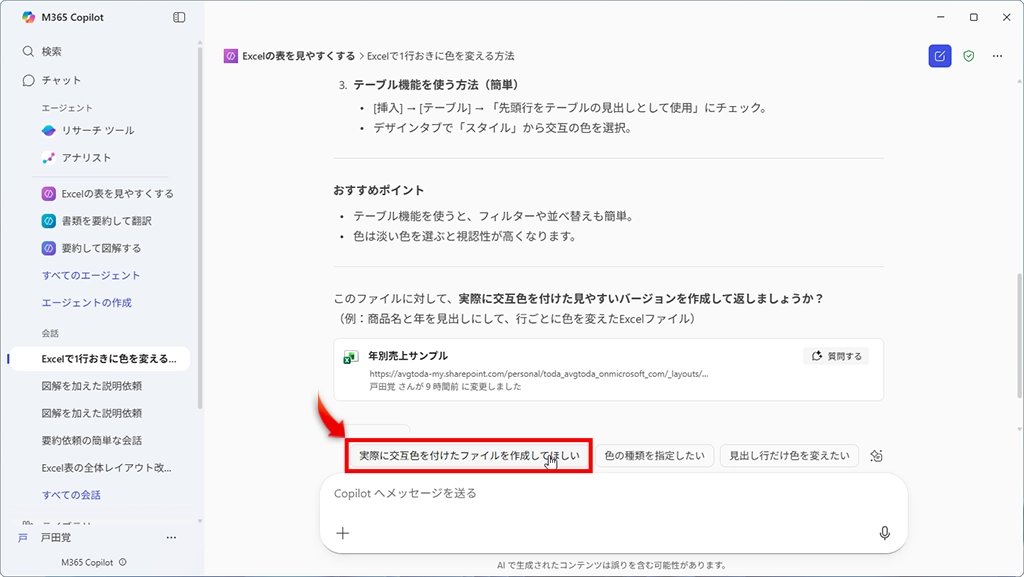The width and height of the screenshot is (1024, 577).
Task: Click the plus attach icon in message box
Action: click(x=343, y=533)
